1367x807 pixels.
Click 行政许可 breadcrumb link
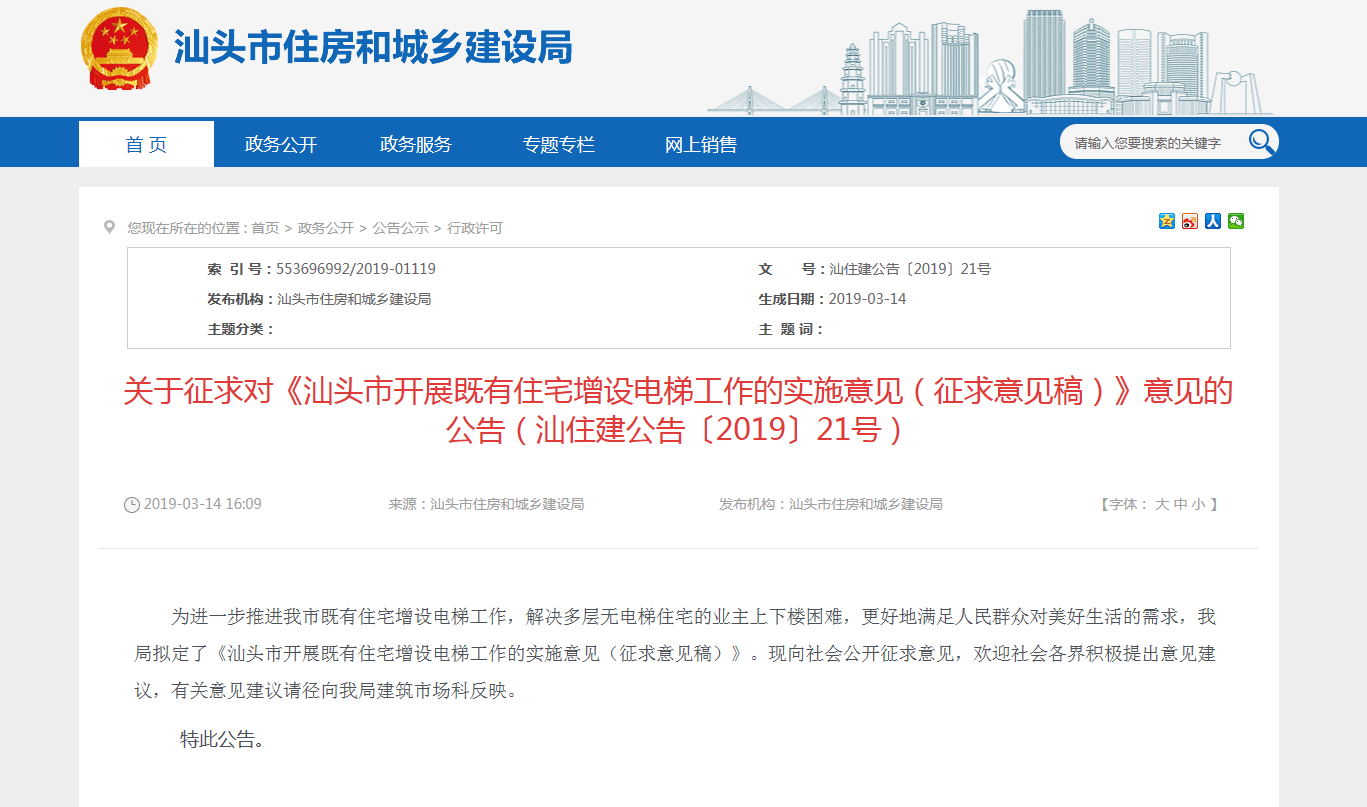pos(475,228)
